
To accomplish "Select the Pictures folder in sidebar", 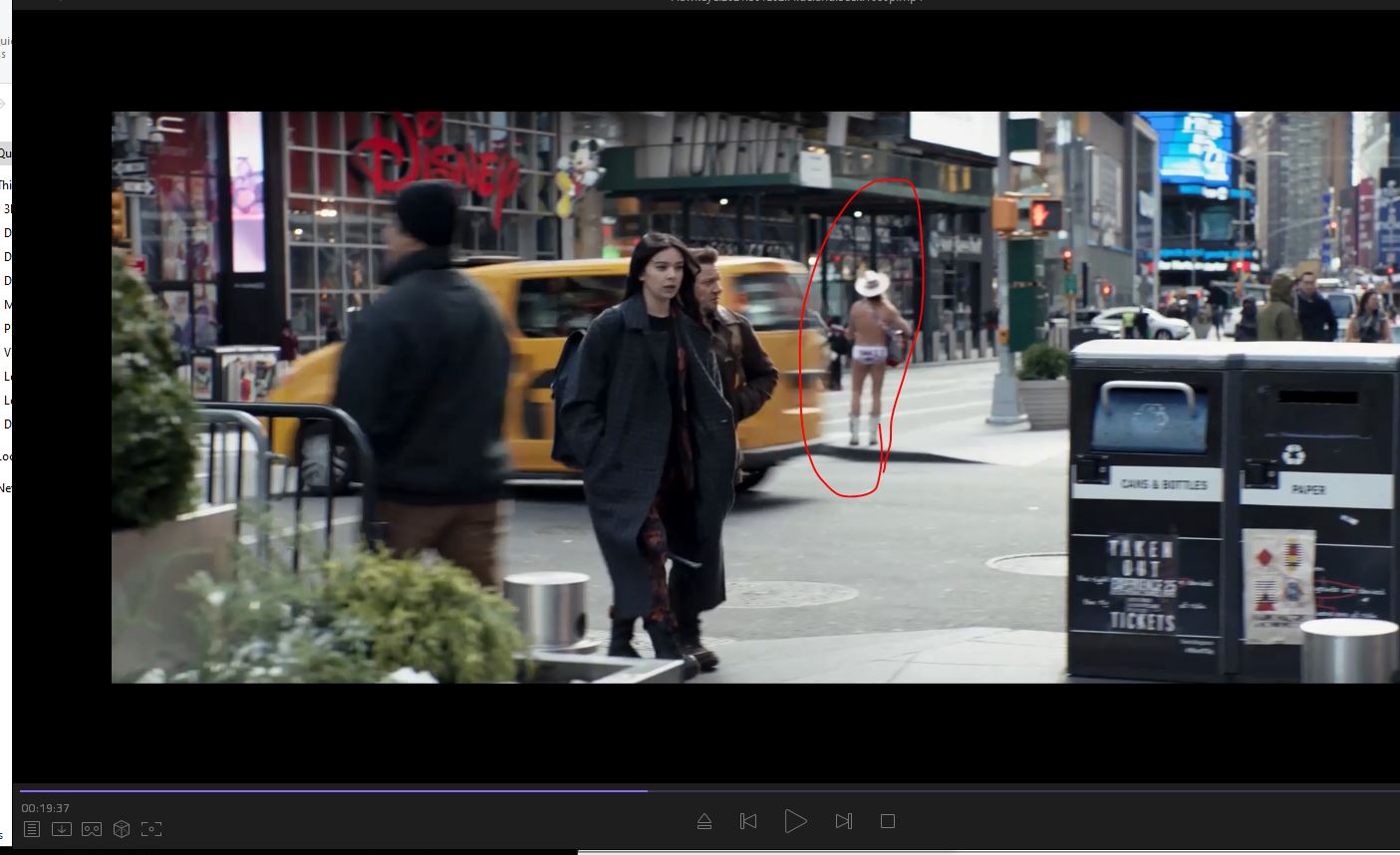I will [7, 329].
